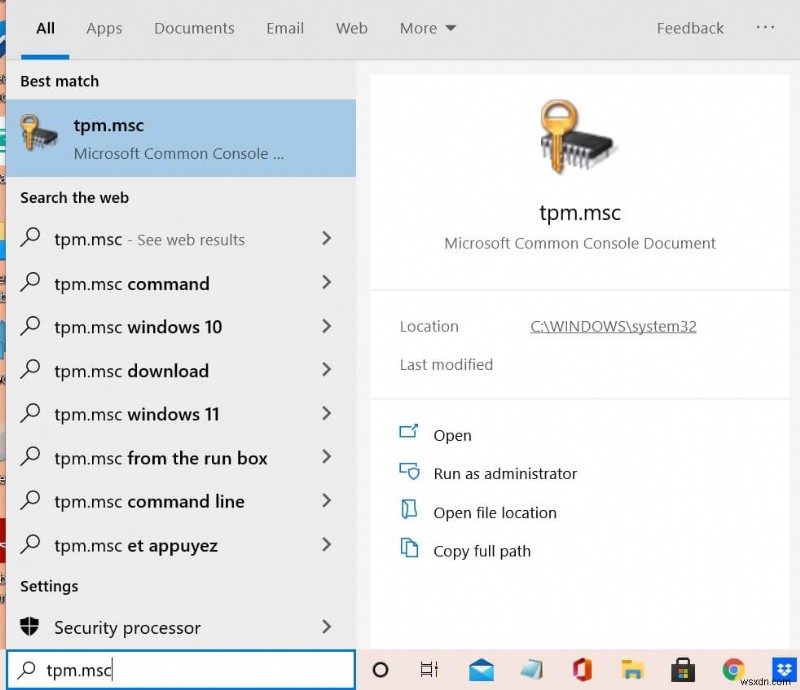Click the search input field
The width and height of the screenshot is (800, 690).
click(x=180, y=670)
